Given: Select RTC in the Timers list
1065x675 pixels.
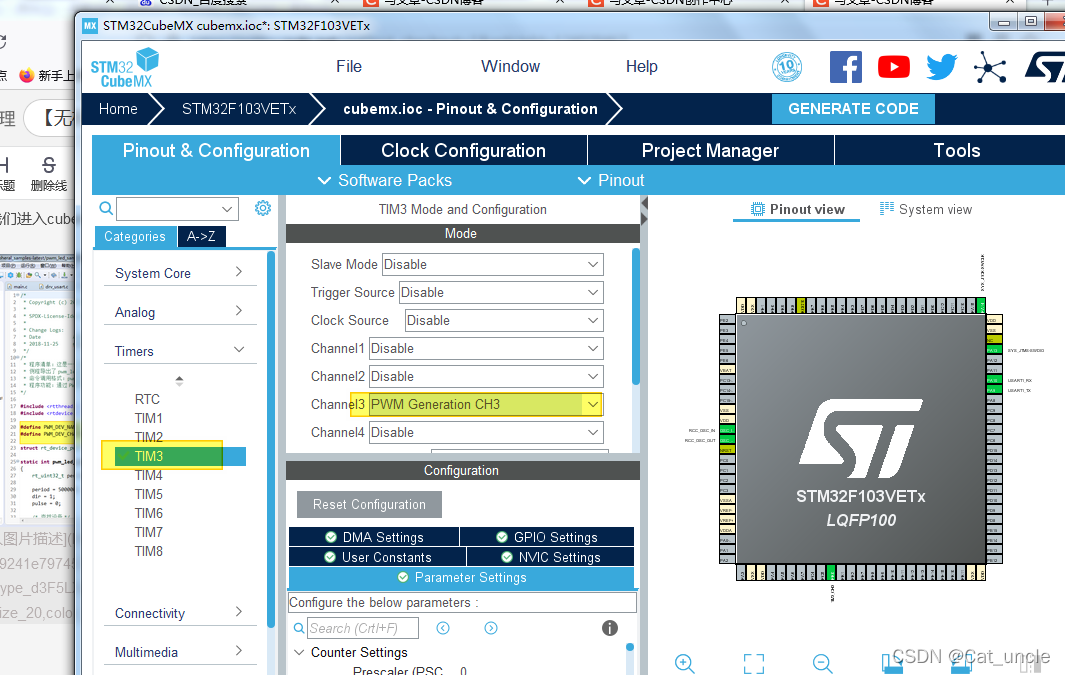Looking at the screenshot, I should (147, 399).
